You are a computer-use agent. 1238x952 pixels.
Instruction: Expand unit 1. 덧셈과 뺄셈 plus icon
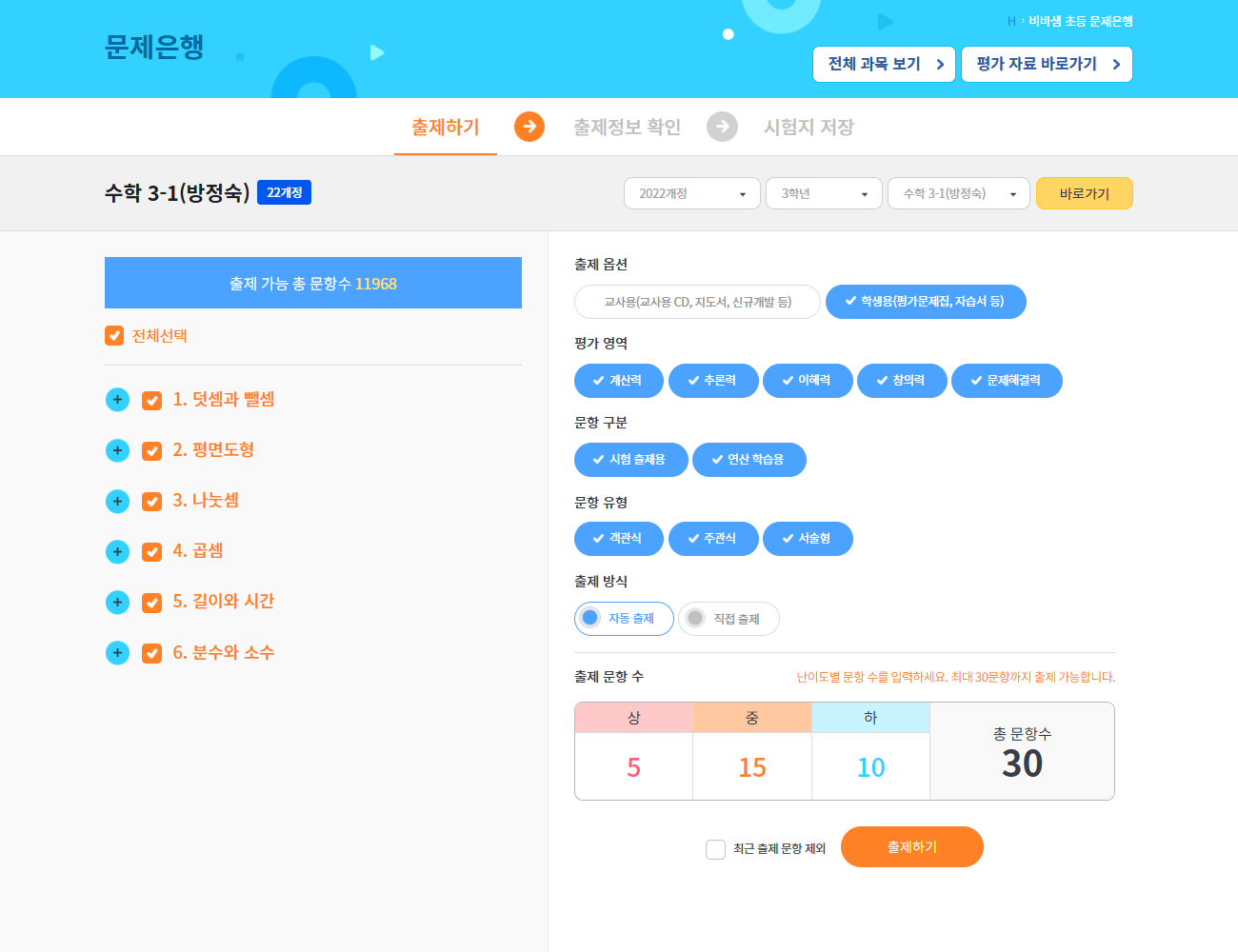[117, 400]
